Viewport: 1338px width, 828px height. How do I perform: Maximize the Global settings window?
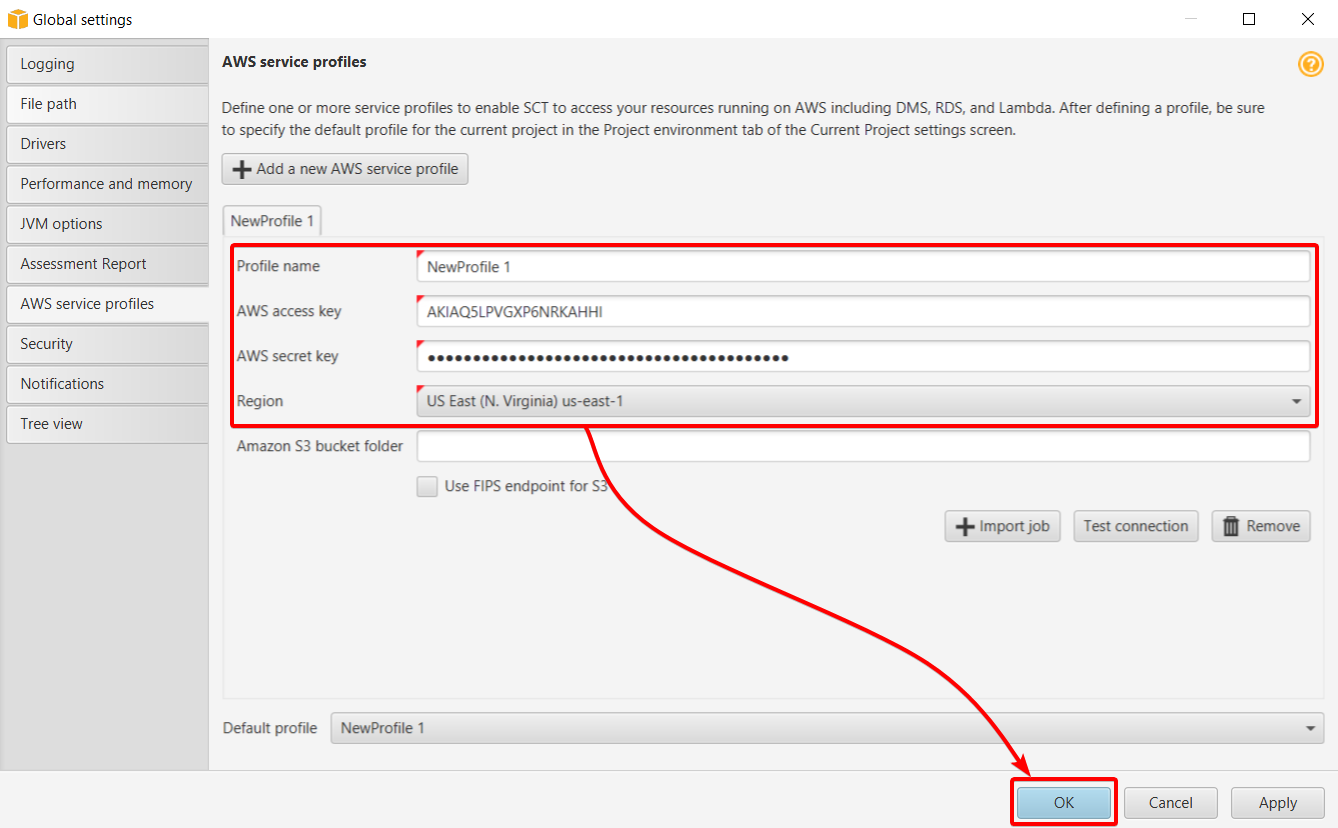[x=1249, y=19]
